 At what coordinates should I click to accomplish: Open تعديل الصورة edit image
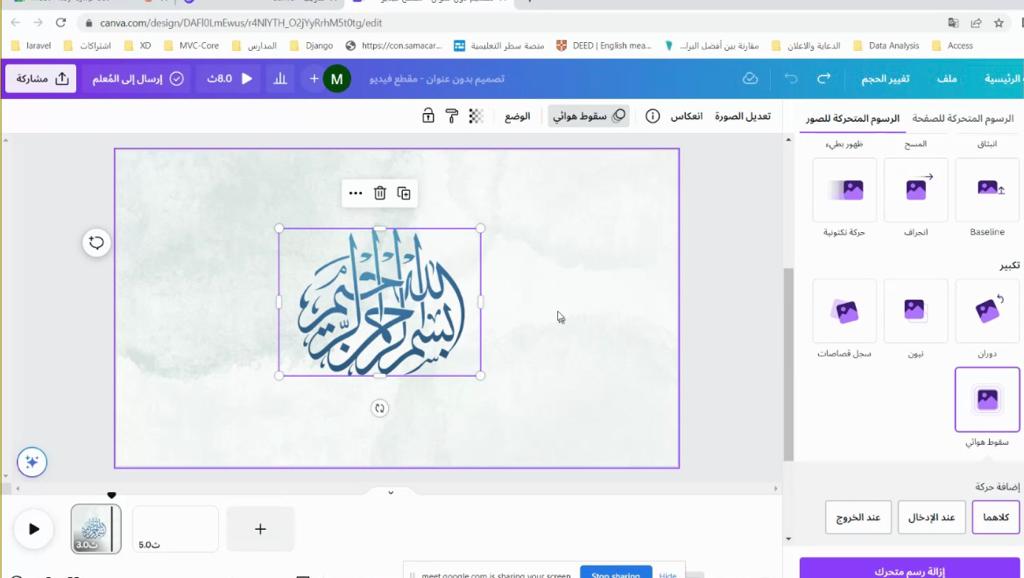click(743, 116)
